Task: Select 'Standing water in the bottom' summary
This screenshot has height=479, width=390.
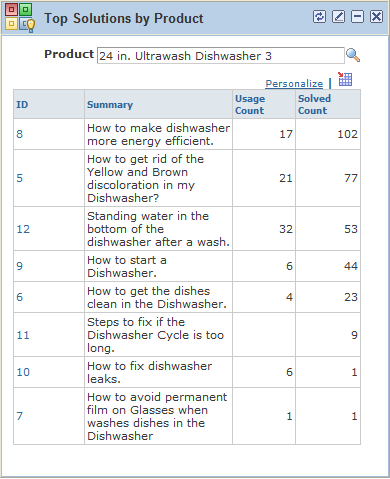Action: click(x=158, y=229)
